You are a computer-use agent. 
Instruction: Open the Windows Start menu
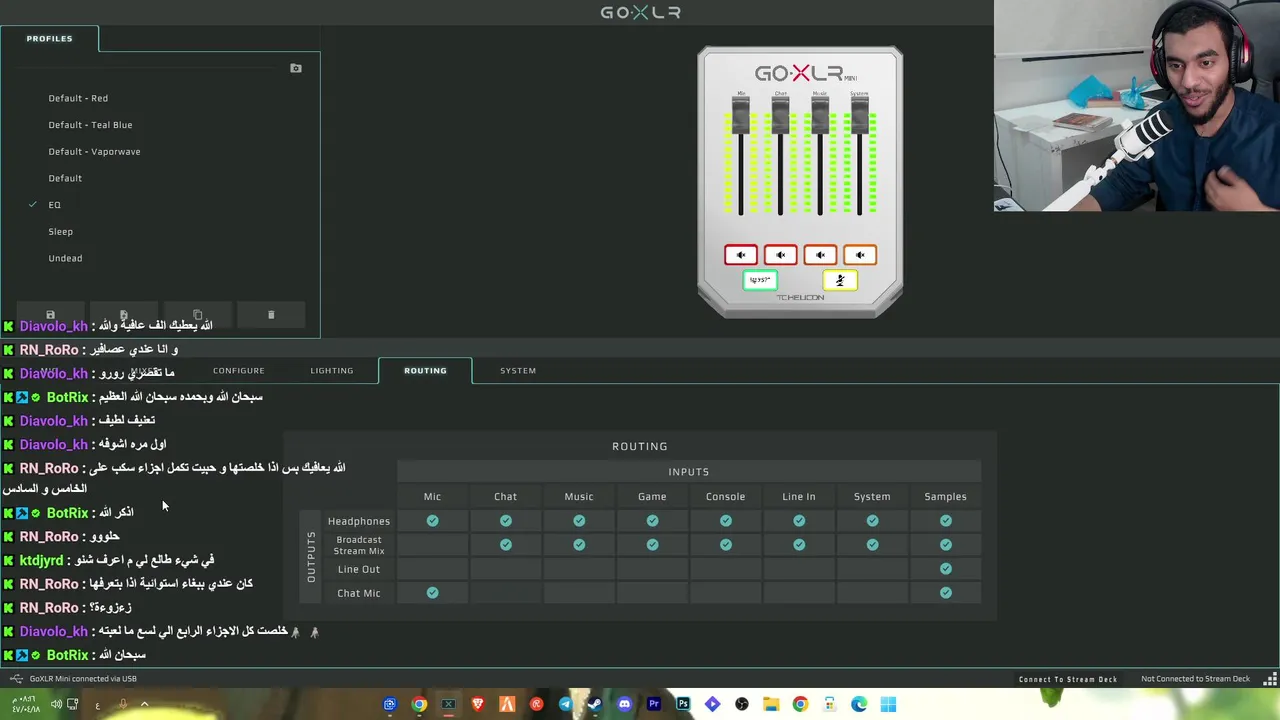[888, 704]
